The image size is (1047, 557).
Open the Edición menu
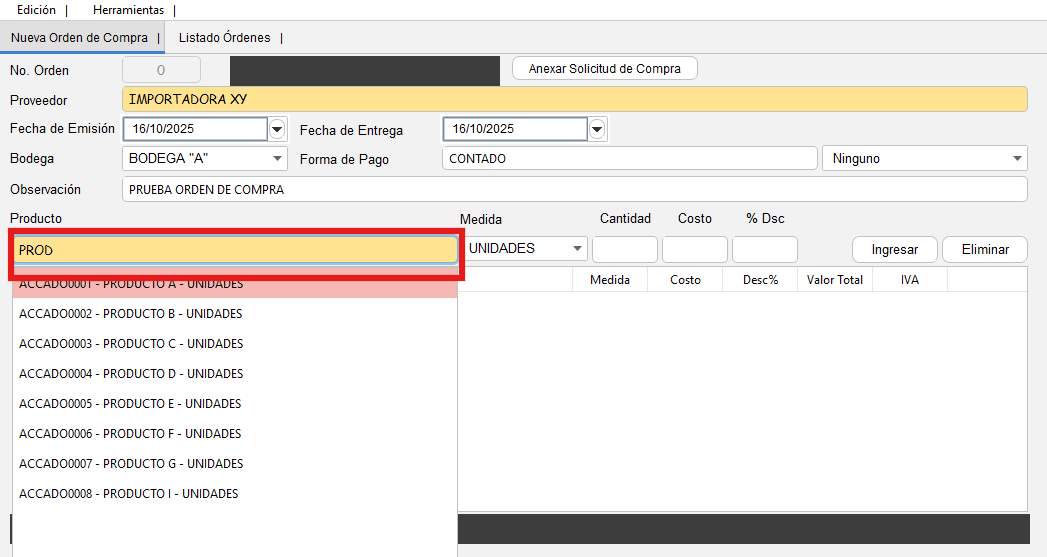[x=37, y=10]
